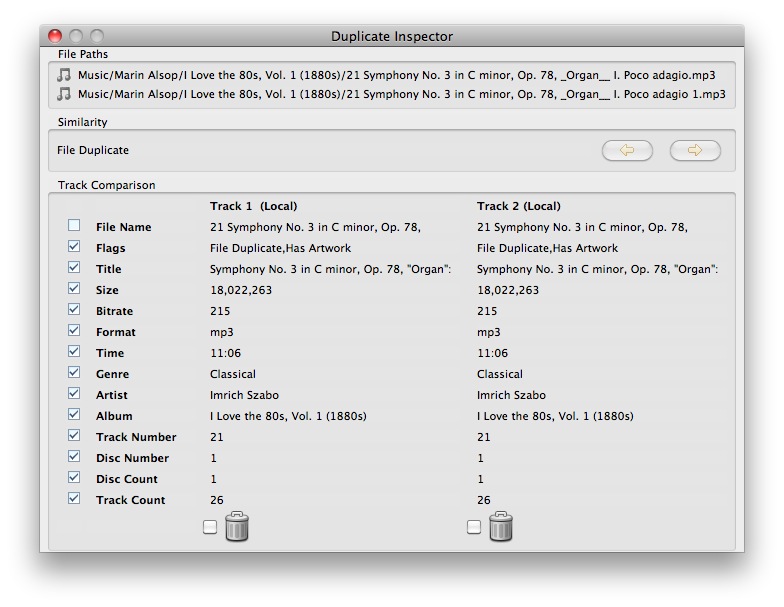Toggle the Track Count checkbox
Screen dimensions: 784x607
(74, 499)
